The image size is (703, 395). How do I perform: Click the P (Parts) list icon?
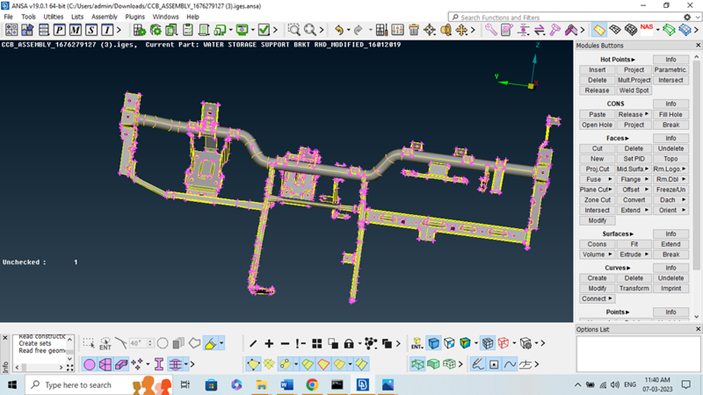[59, 30]
